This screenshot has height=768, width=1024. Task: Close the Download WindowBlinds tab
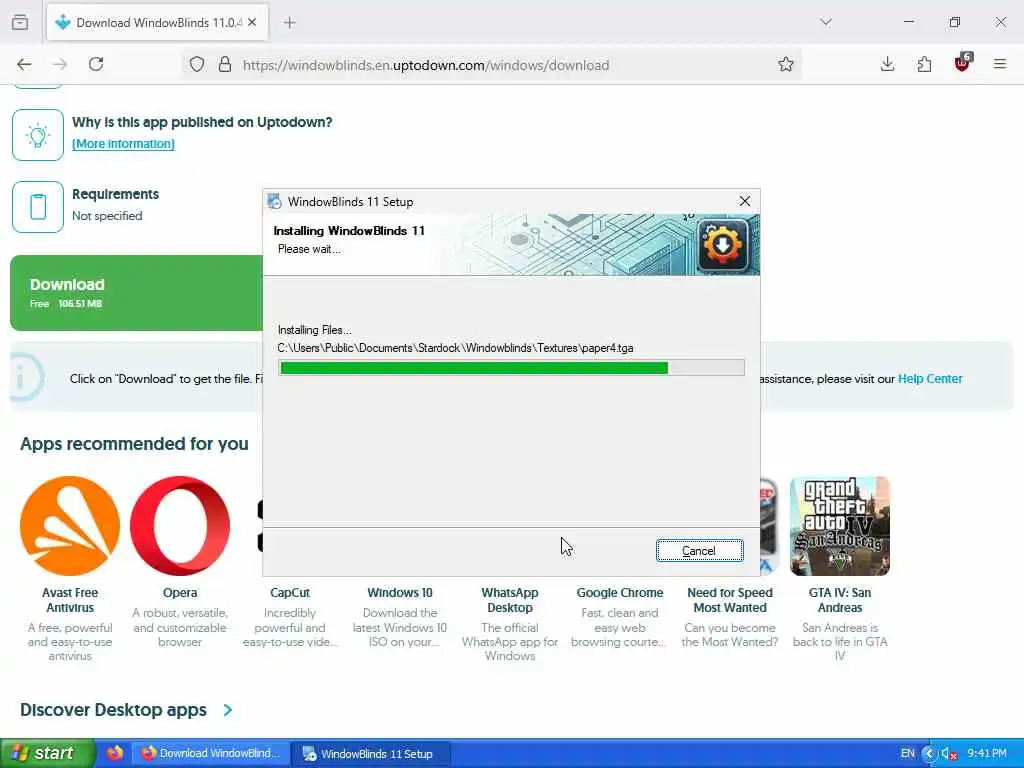click(252, 22)
